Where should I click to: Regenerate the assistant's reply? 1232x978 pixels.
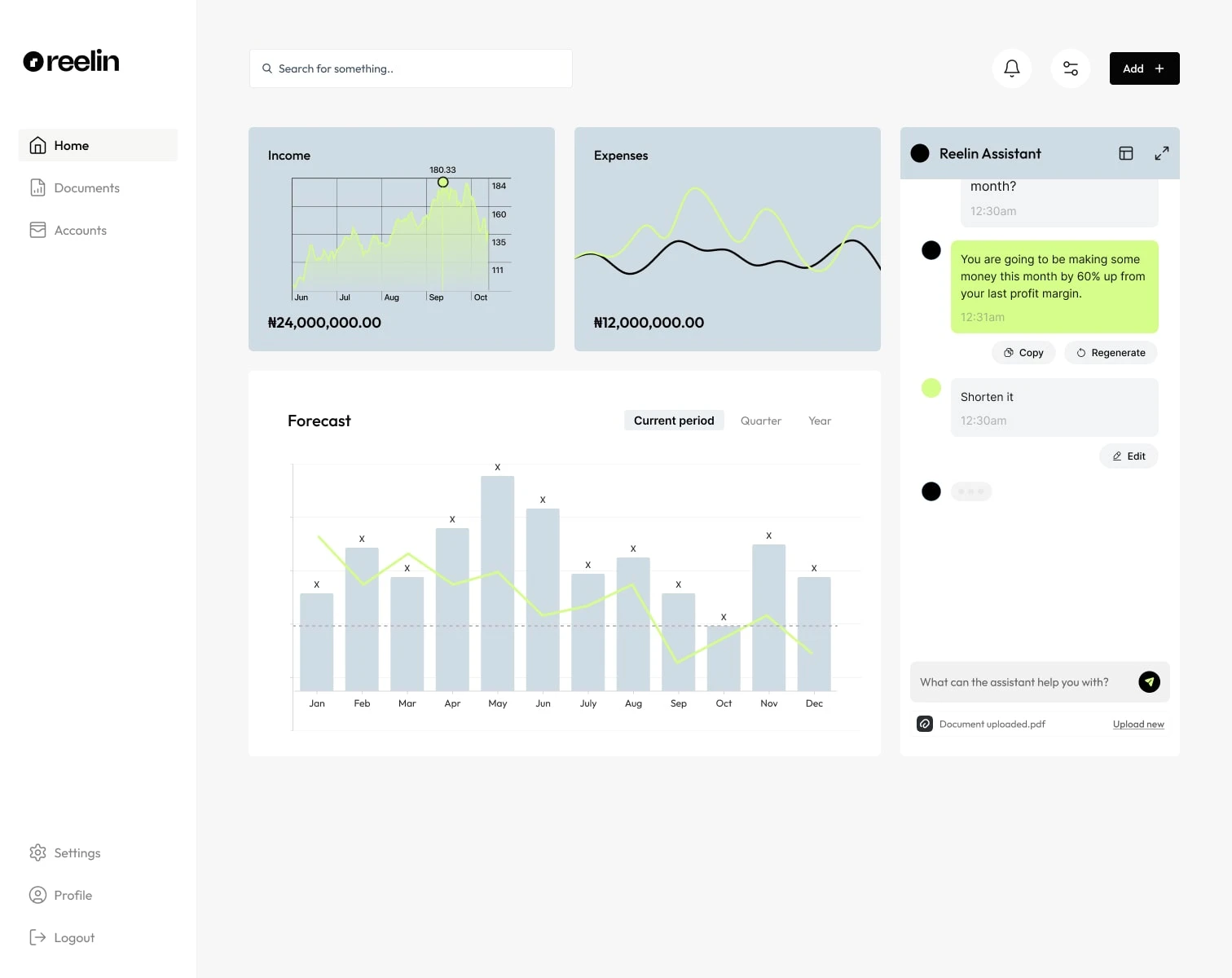click(x=1111, y=353)
